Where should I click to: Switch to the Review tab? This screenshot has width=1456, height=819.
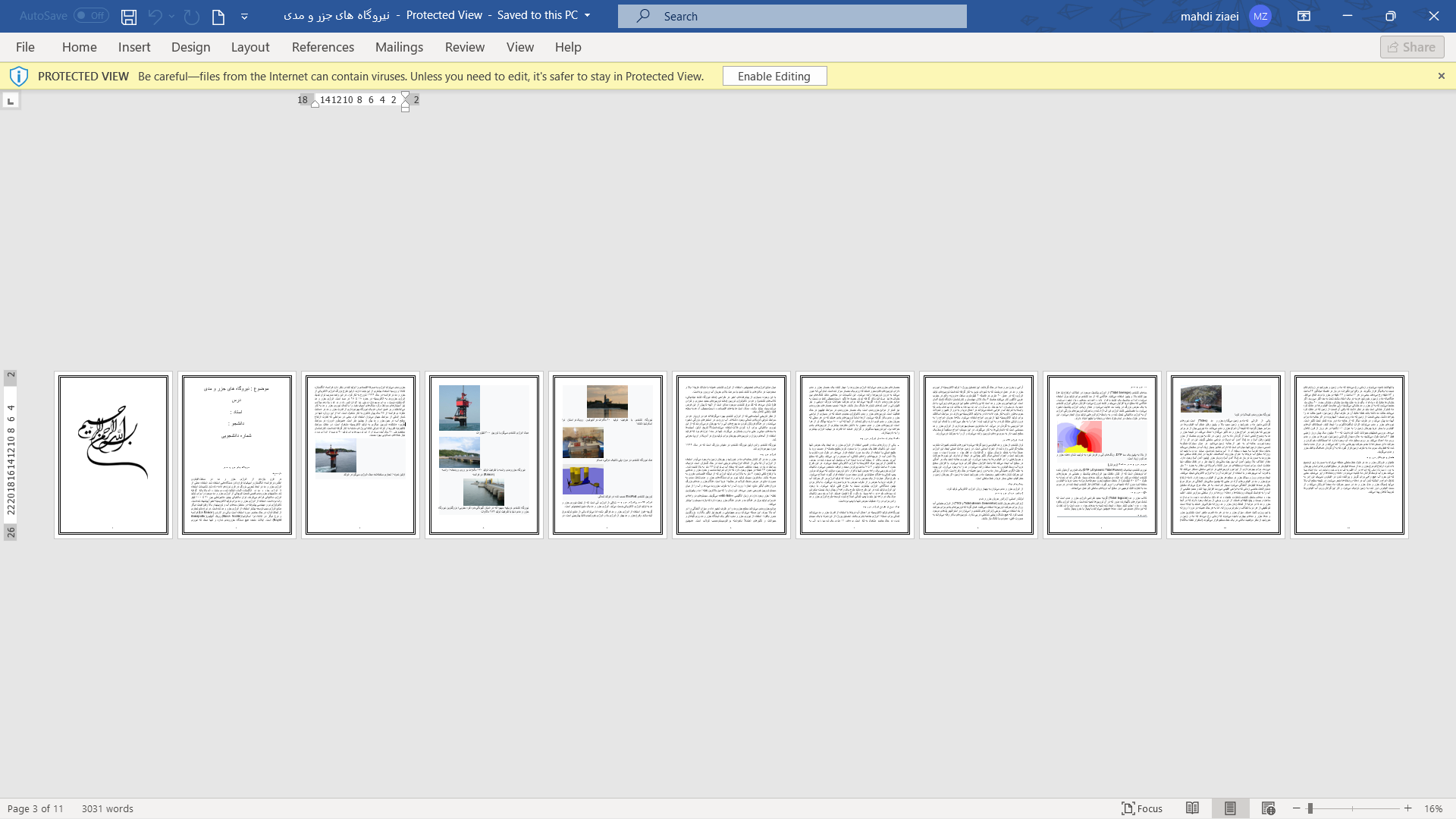(x=465, y=47)
